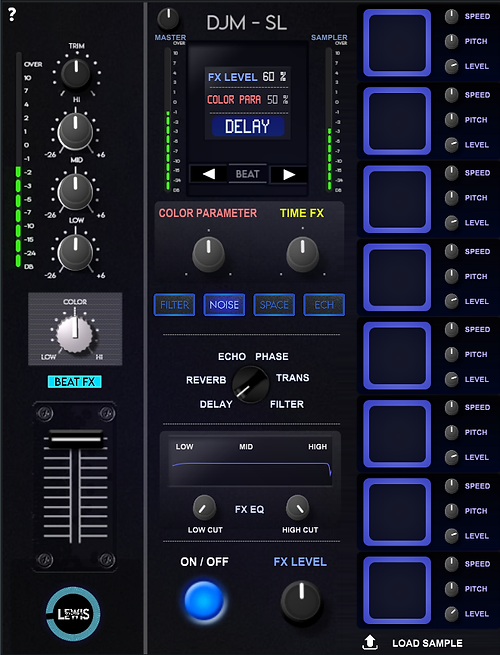Open the help question mark icon

[12, 15]
